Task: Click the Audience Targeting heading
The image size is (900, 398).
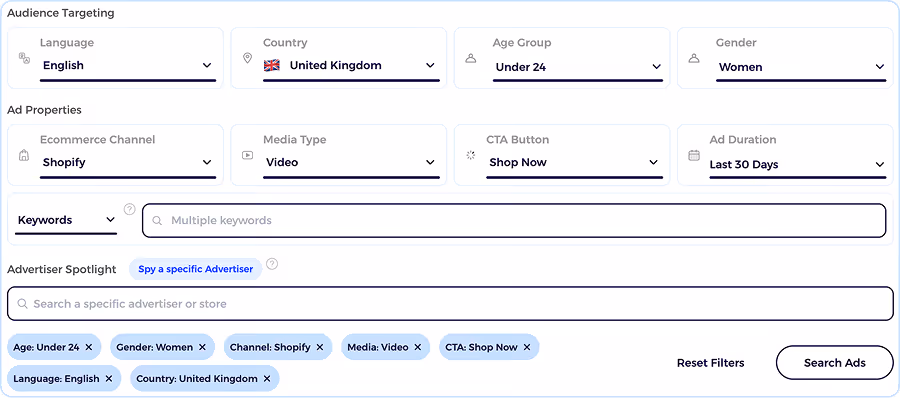Action: point(60,13)
